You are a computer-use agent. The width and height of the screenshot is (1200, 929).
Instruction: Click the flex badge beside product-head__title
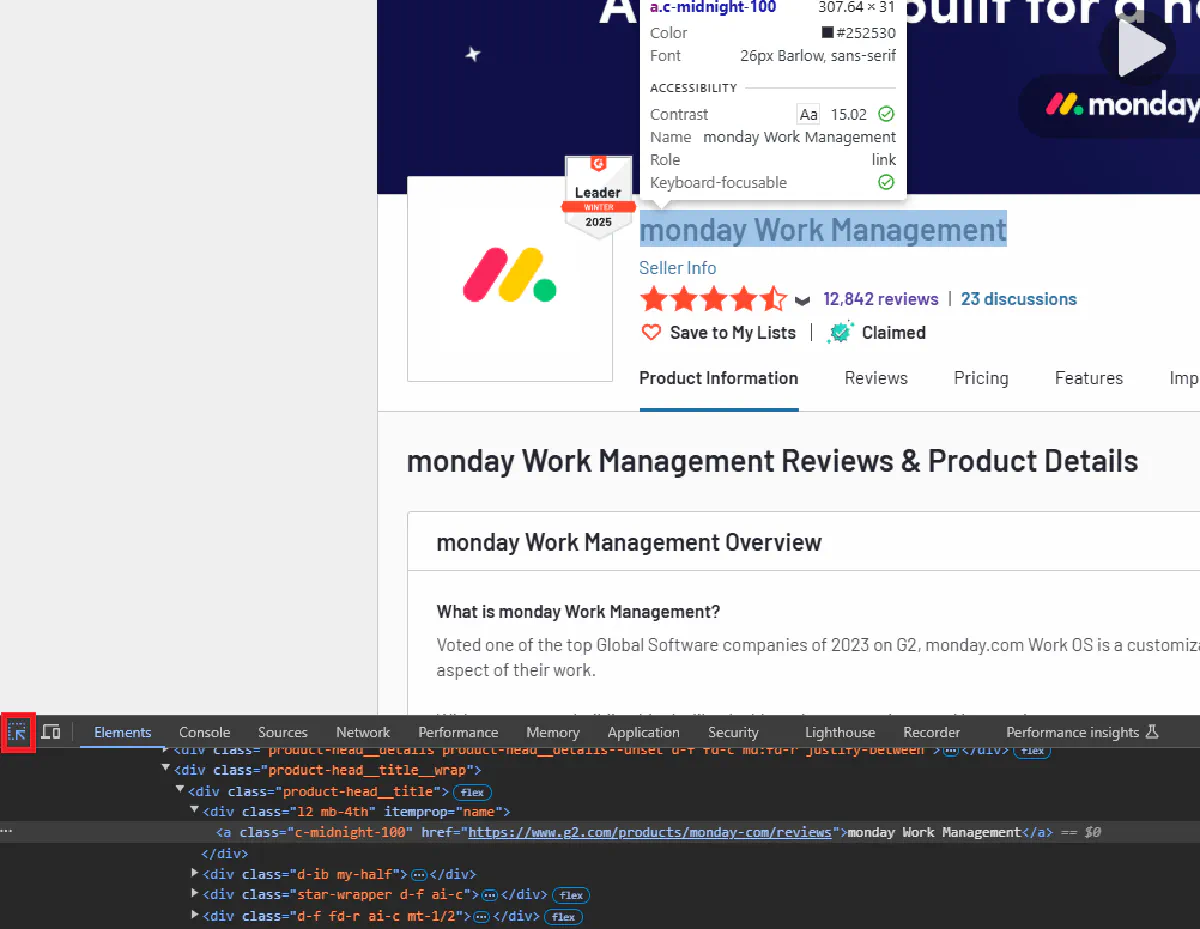point(472,792)
